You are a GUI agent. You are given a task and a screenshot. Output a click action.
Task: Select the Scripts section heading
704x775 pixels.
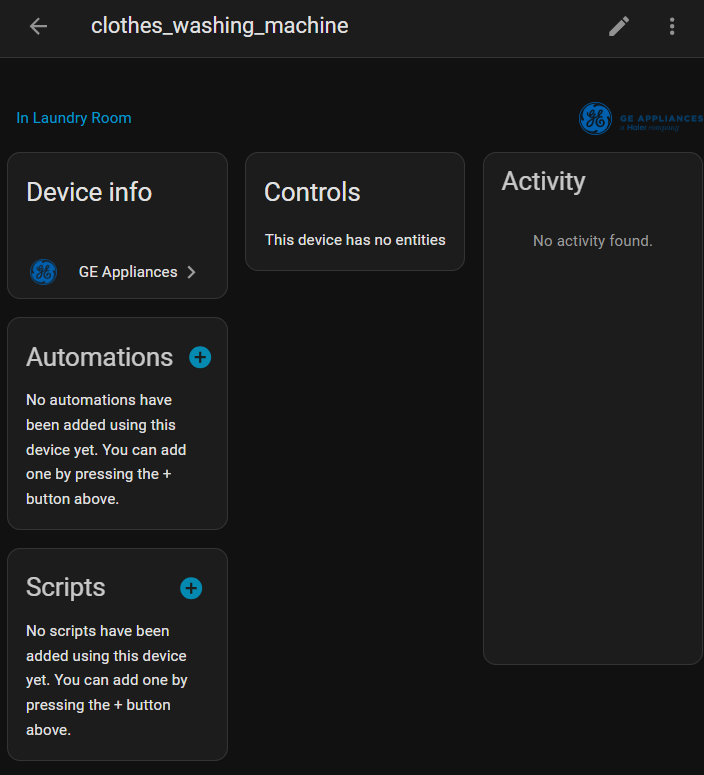point(65,587)
